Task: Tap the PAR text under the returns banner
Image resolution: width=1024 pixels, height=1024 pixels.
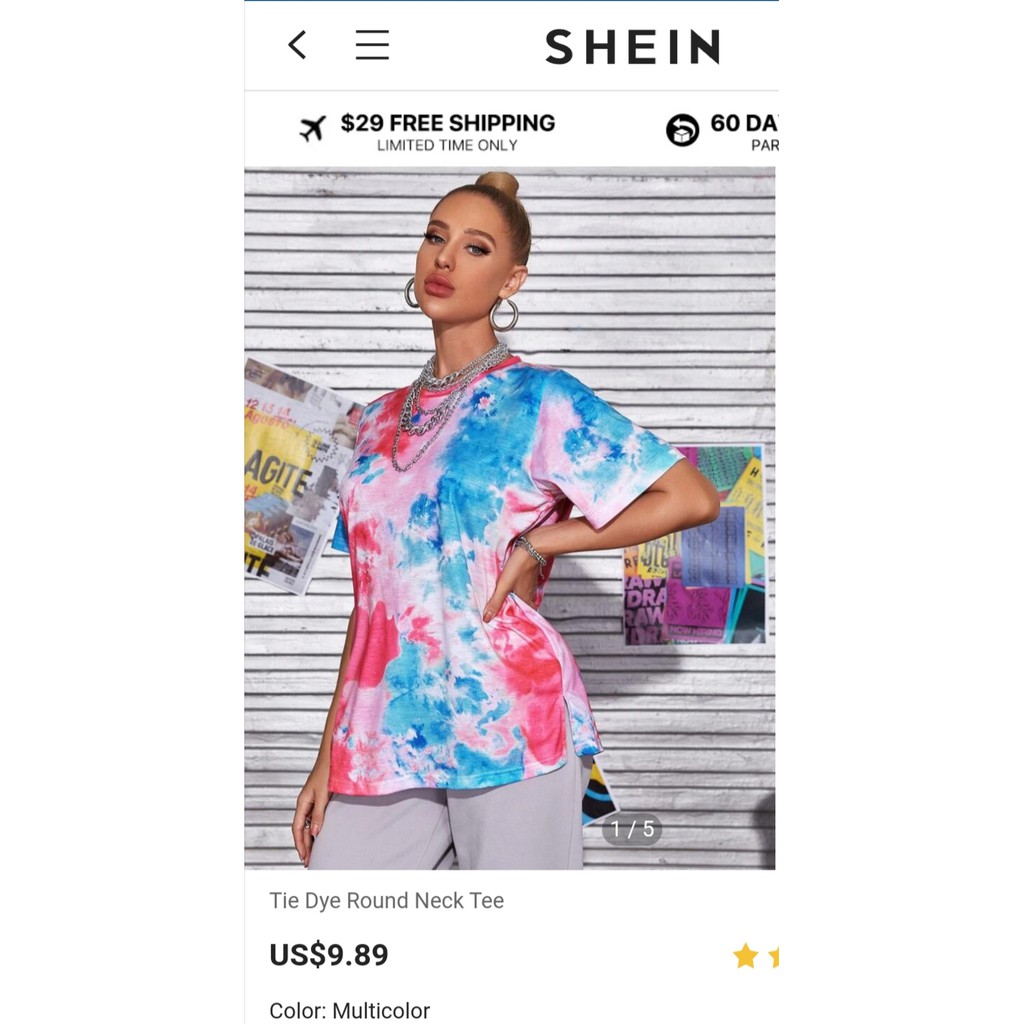Action: [765, 146]
